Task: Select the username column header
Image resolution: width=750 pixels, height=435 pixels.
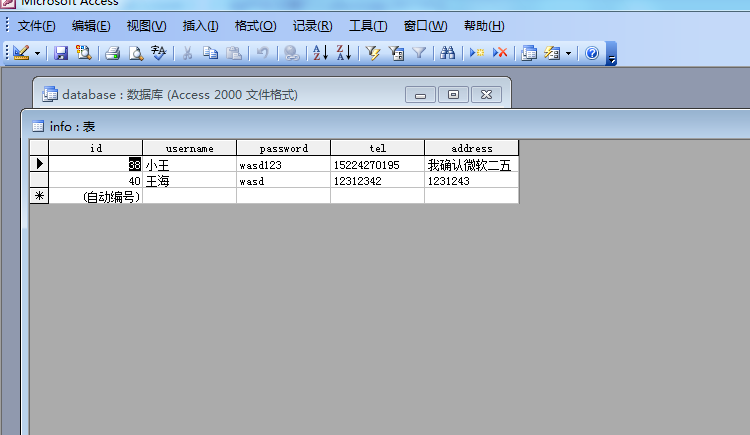Action: [x=189, y=148]
